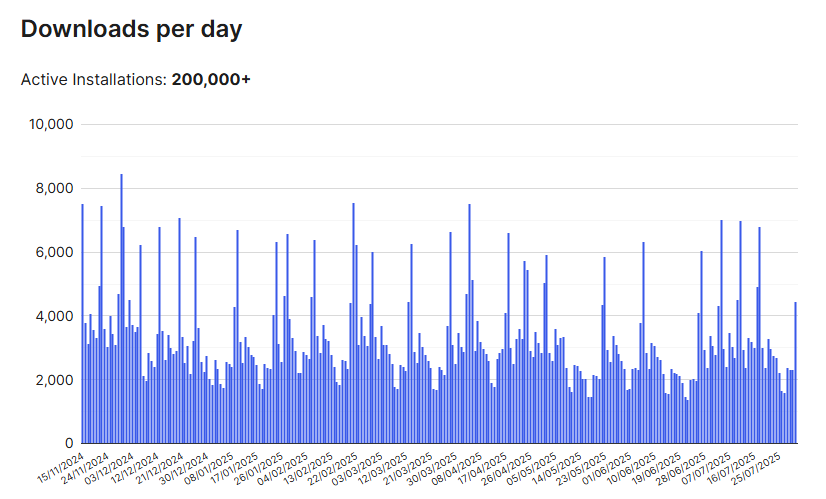Click the last bar on the chart's right
The height and width of the screenshot is (499, 826).
[x=796, y=372]
